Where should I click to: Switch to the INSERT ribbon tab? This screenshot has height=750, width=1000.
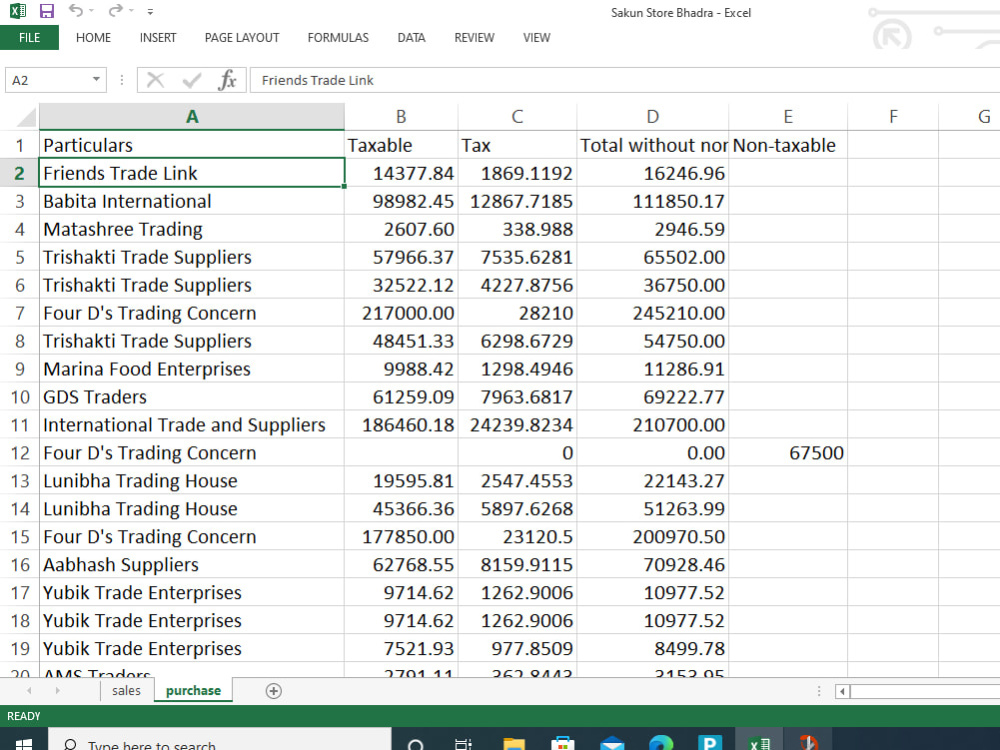(158, 38)
